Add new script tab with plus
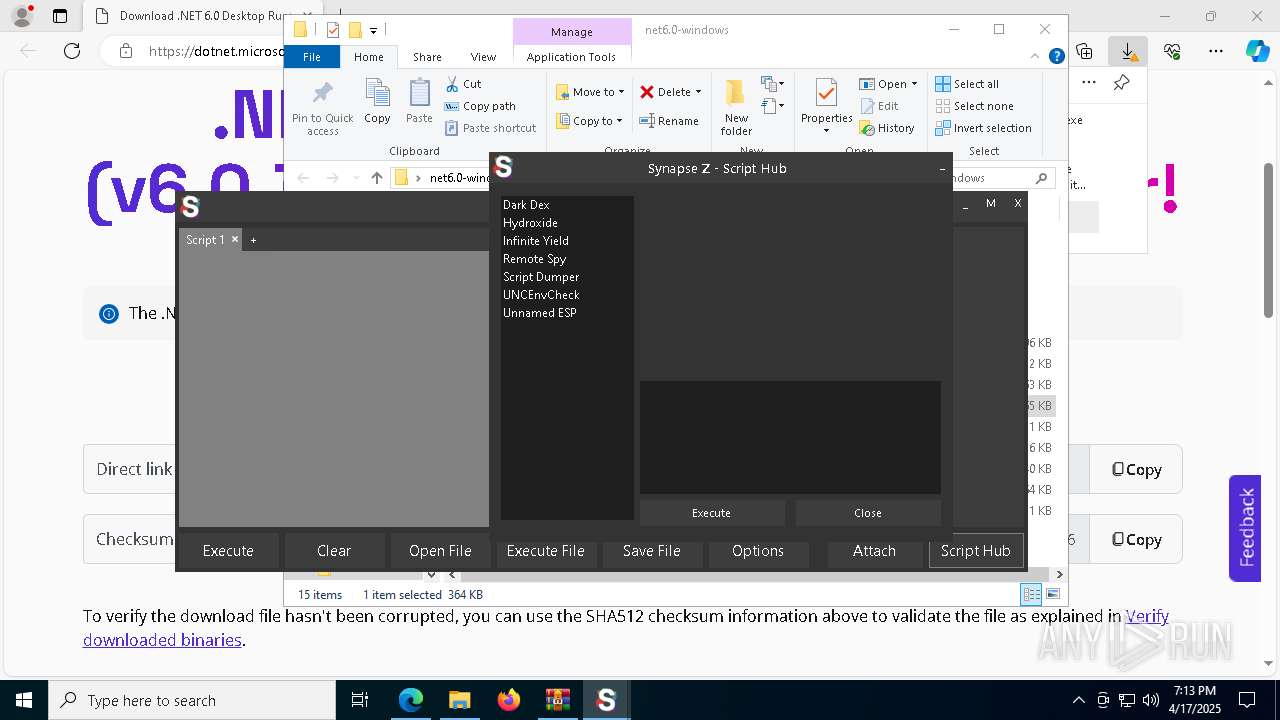Image resolution: width=1280 pixels, height=720 pixels. 253,240
